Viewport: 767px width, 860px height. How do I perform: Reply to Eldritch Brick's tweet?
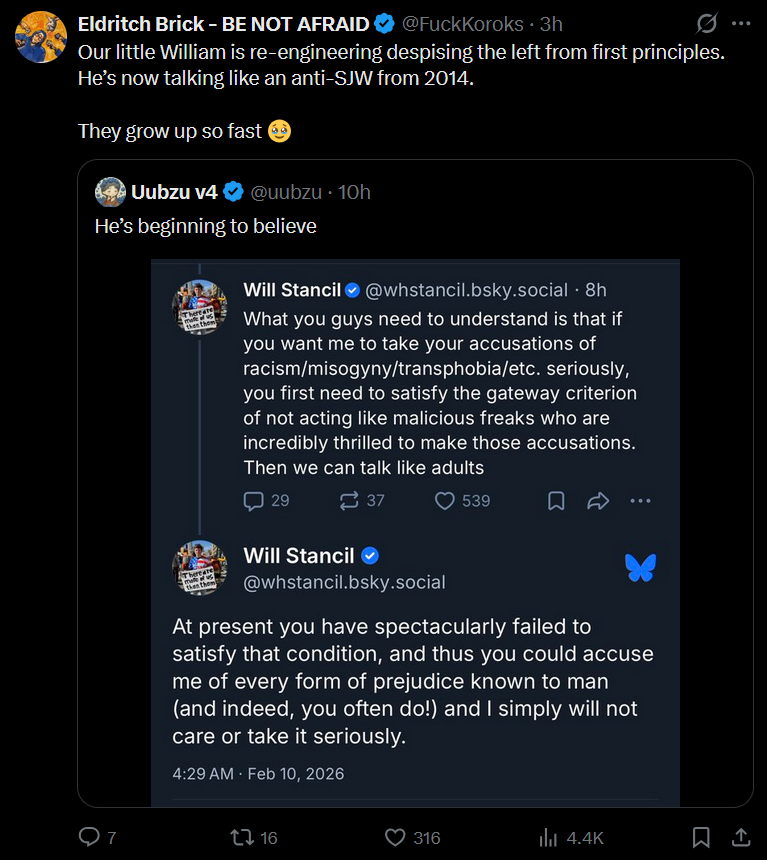90,837
